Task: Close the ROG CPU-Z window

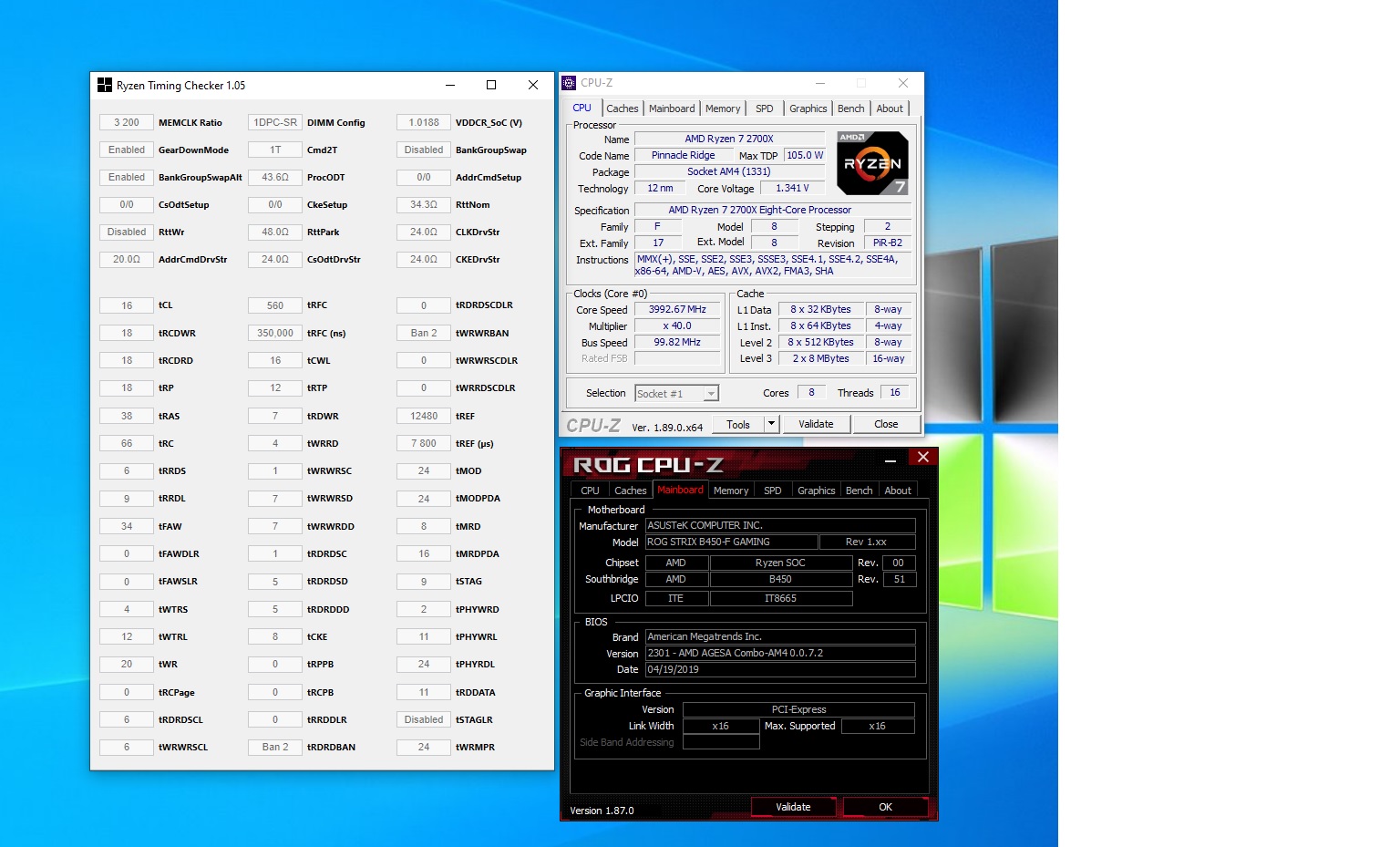Action: (x=923, y=458)
